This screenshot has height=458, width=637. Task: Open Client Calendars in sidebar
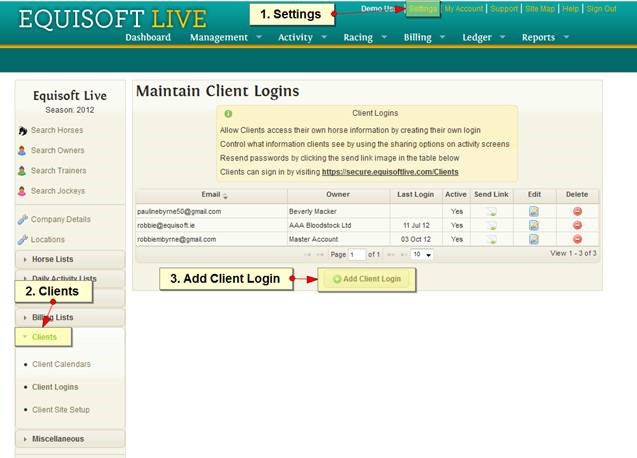(61, 365)
